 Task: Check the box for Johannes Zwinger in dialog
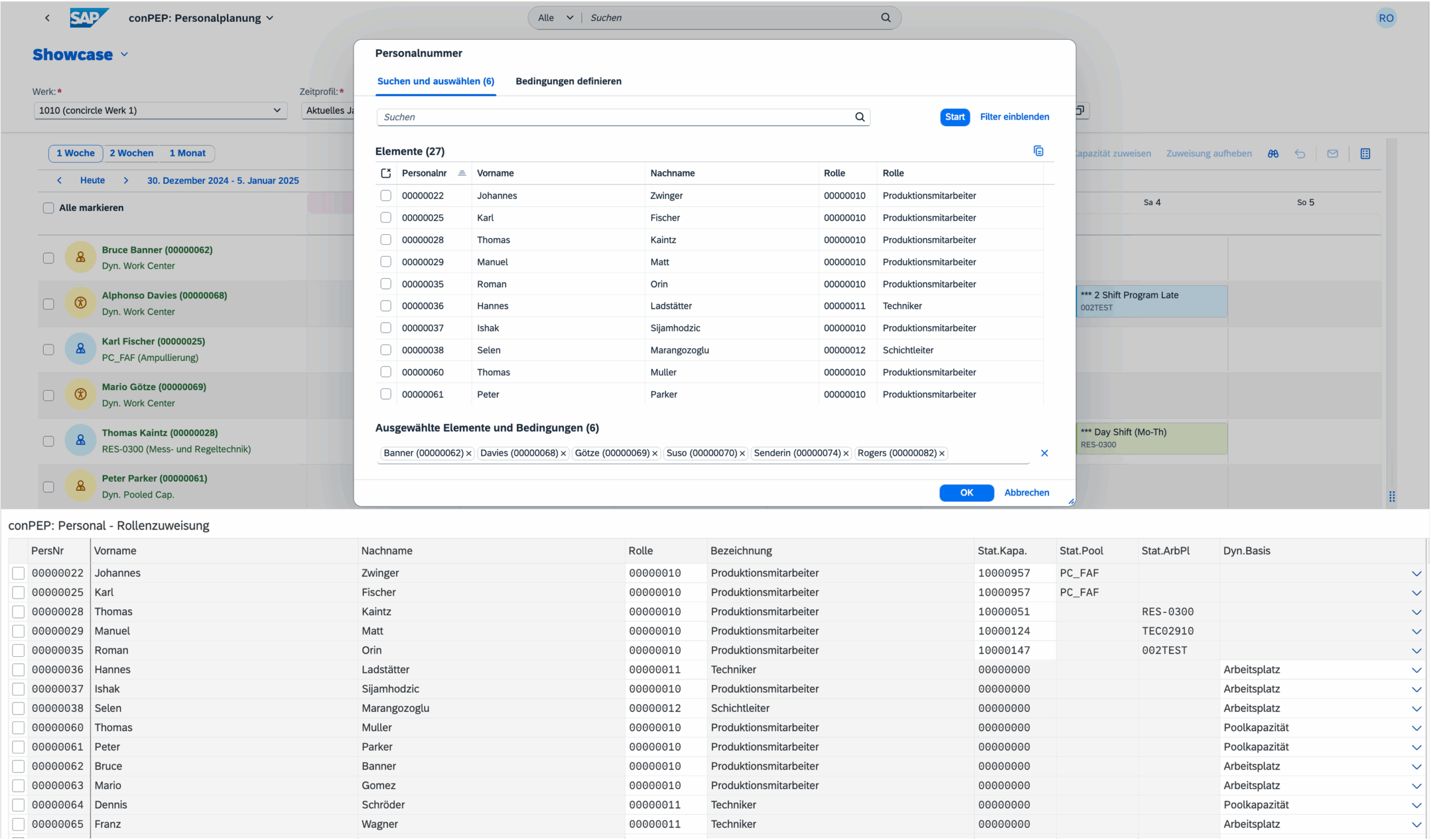pos(386,196)
